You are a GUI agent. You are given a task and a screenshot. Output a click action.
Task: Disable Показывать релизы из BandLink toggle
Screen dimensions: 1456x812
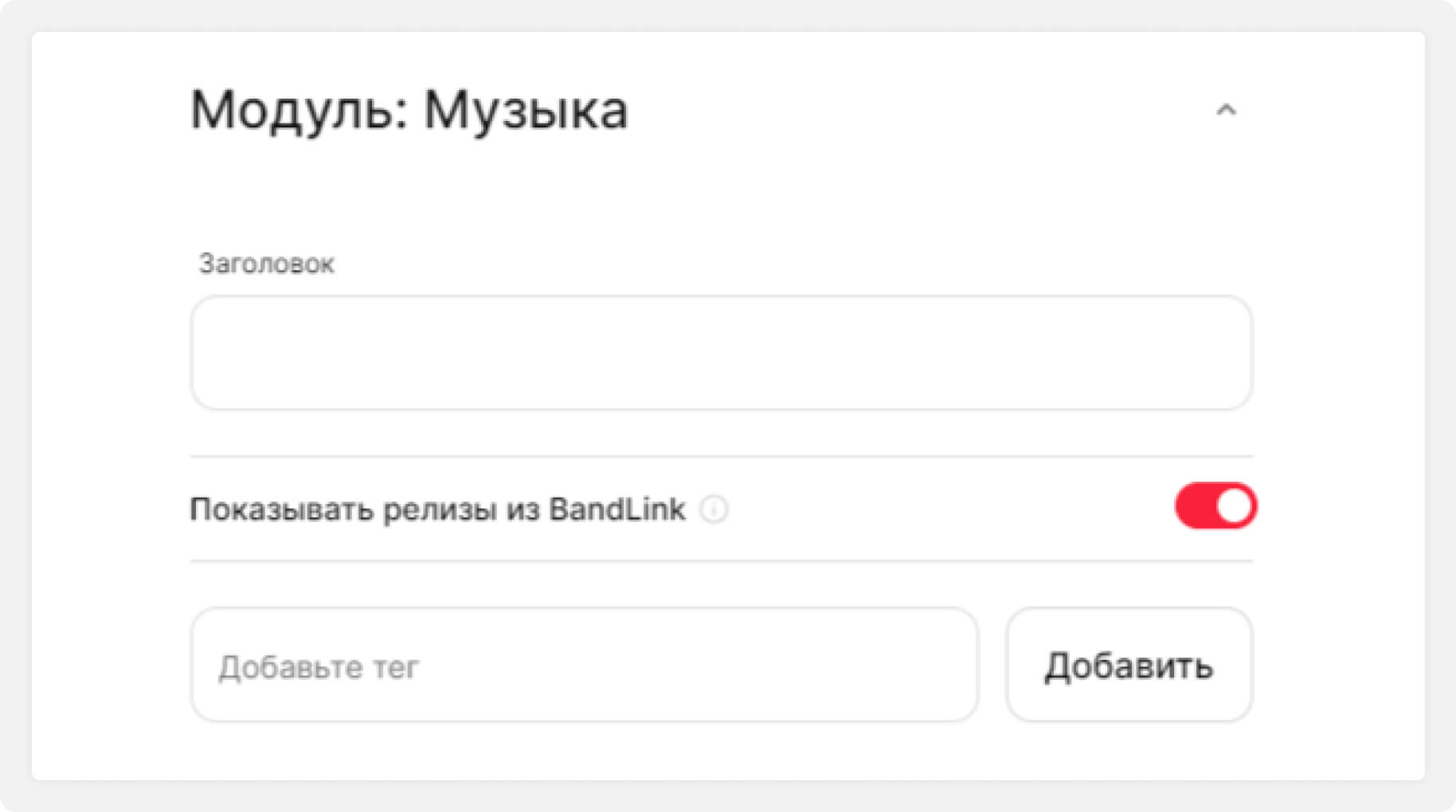click(1215, 506)
